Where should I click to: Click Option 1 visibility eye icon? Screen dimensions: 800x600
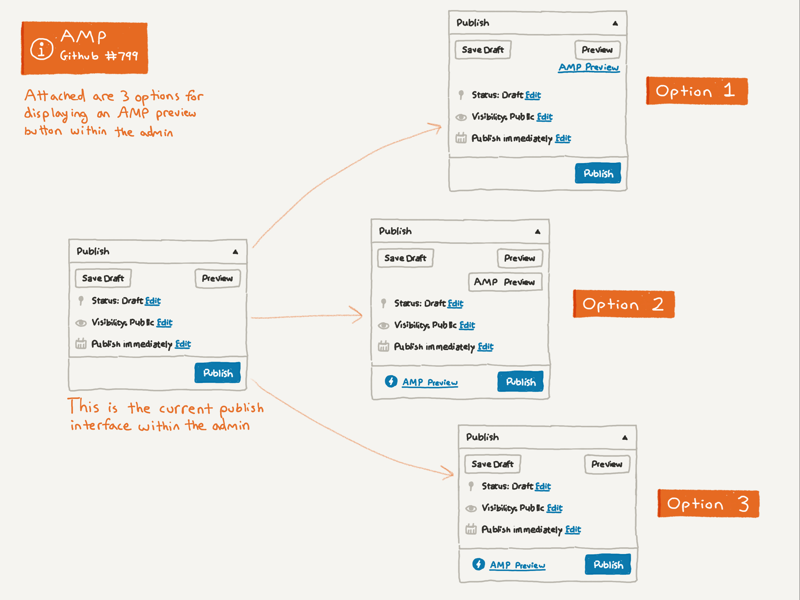(x=461, y=117)
